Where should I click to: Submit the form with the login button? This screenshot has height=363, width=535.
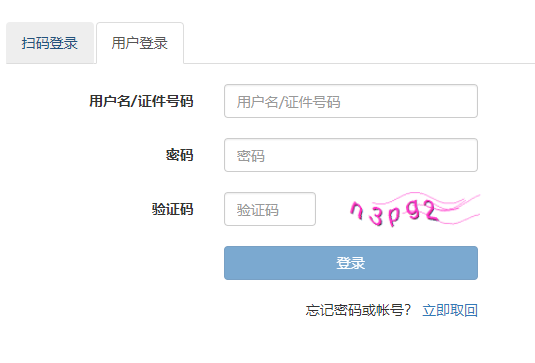pos(351,263)
